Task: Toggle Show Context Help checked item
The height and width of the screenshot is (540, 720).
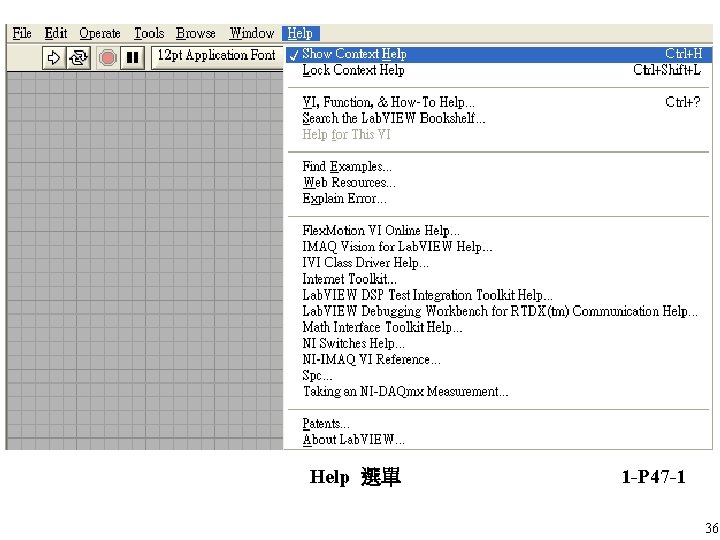Action: point(499,54)
